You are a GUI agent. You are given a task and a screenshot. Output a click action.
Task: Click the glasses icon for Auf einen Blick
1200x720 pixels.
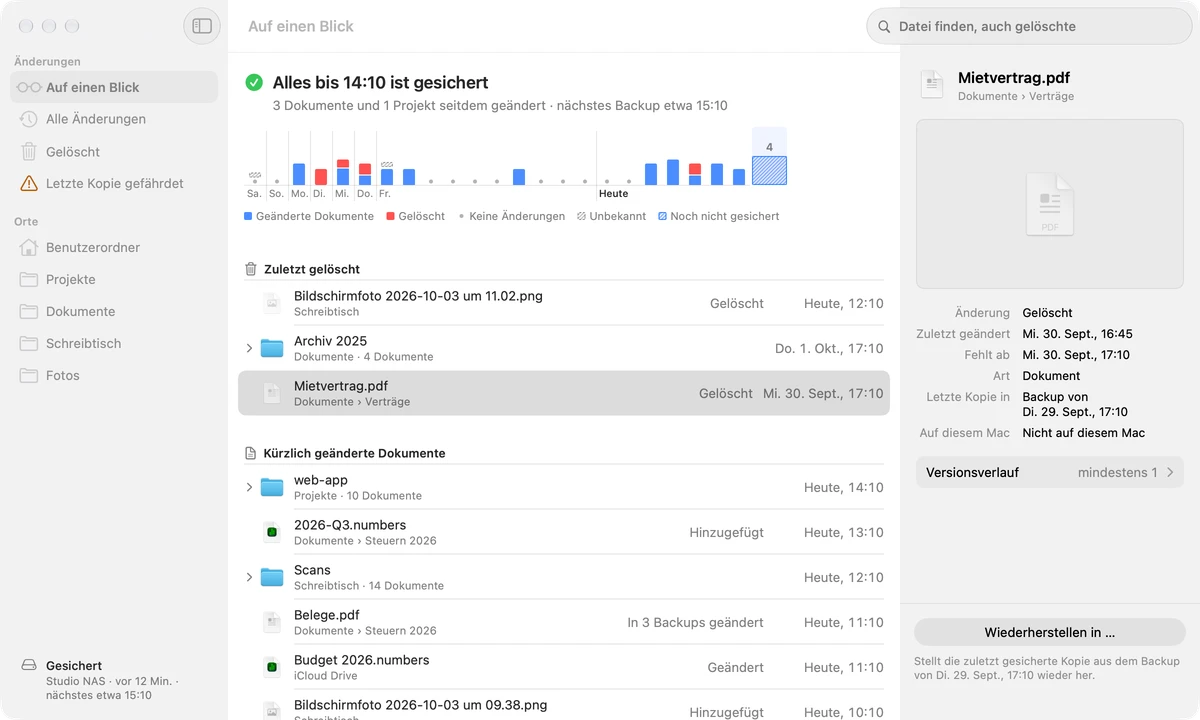point(29,87)
